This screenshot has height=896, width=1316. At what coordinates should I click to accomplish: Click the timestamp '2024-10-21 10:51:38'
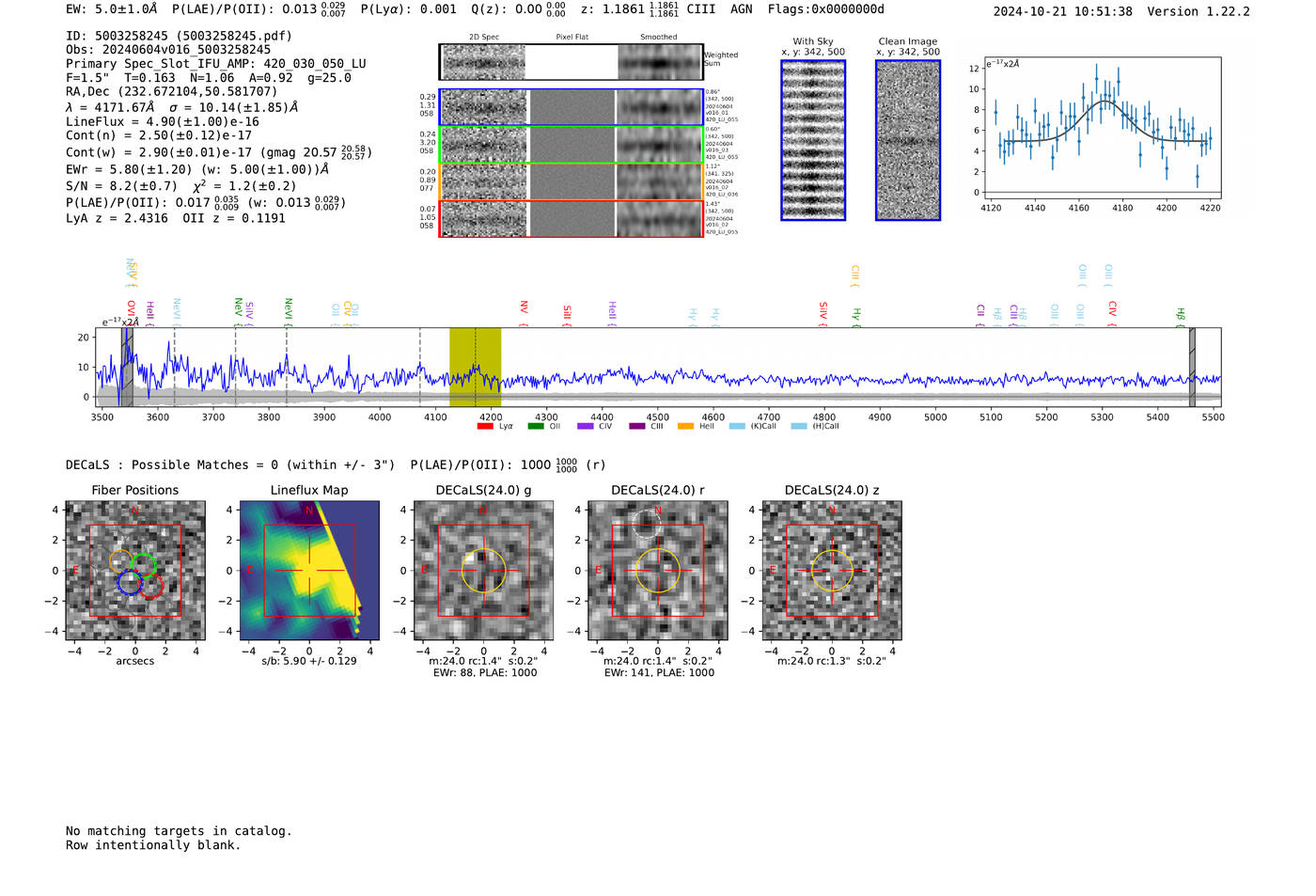tap(1063, 11)
